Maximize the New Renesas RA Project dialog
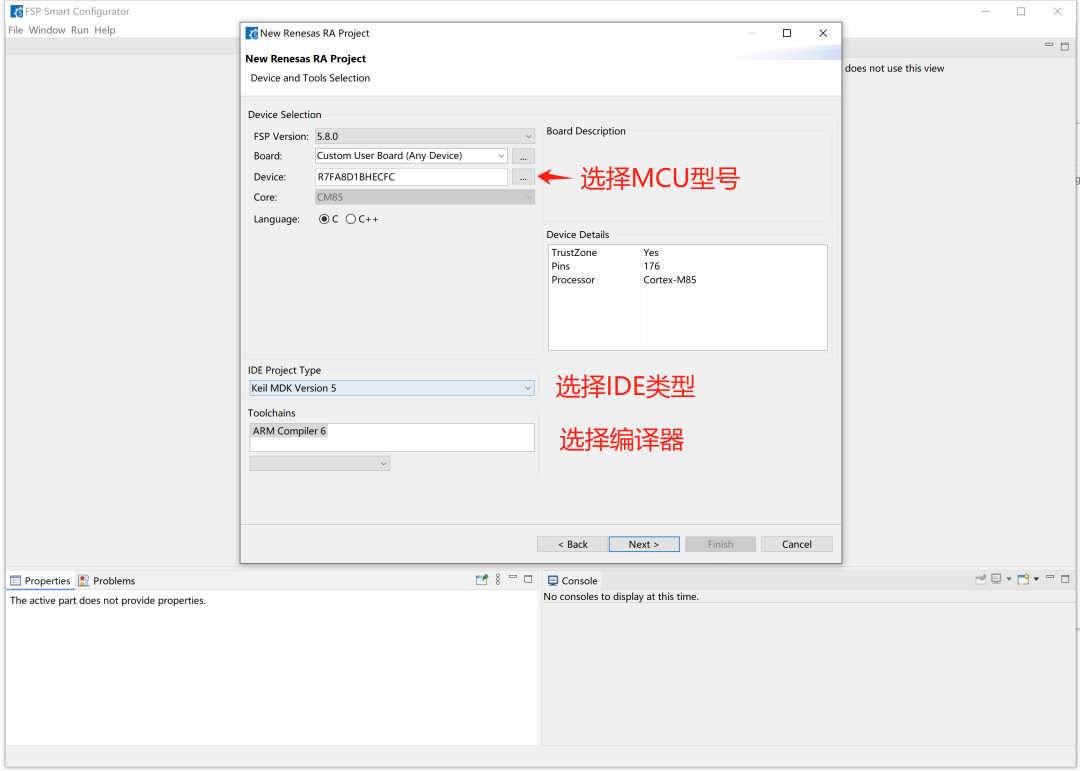The image size is (1080, 771). coord(787,33)
